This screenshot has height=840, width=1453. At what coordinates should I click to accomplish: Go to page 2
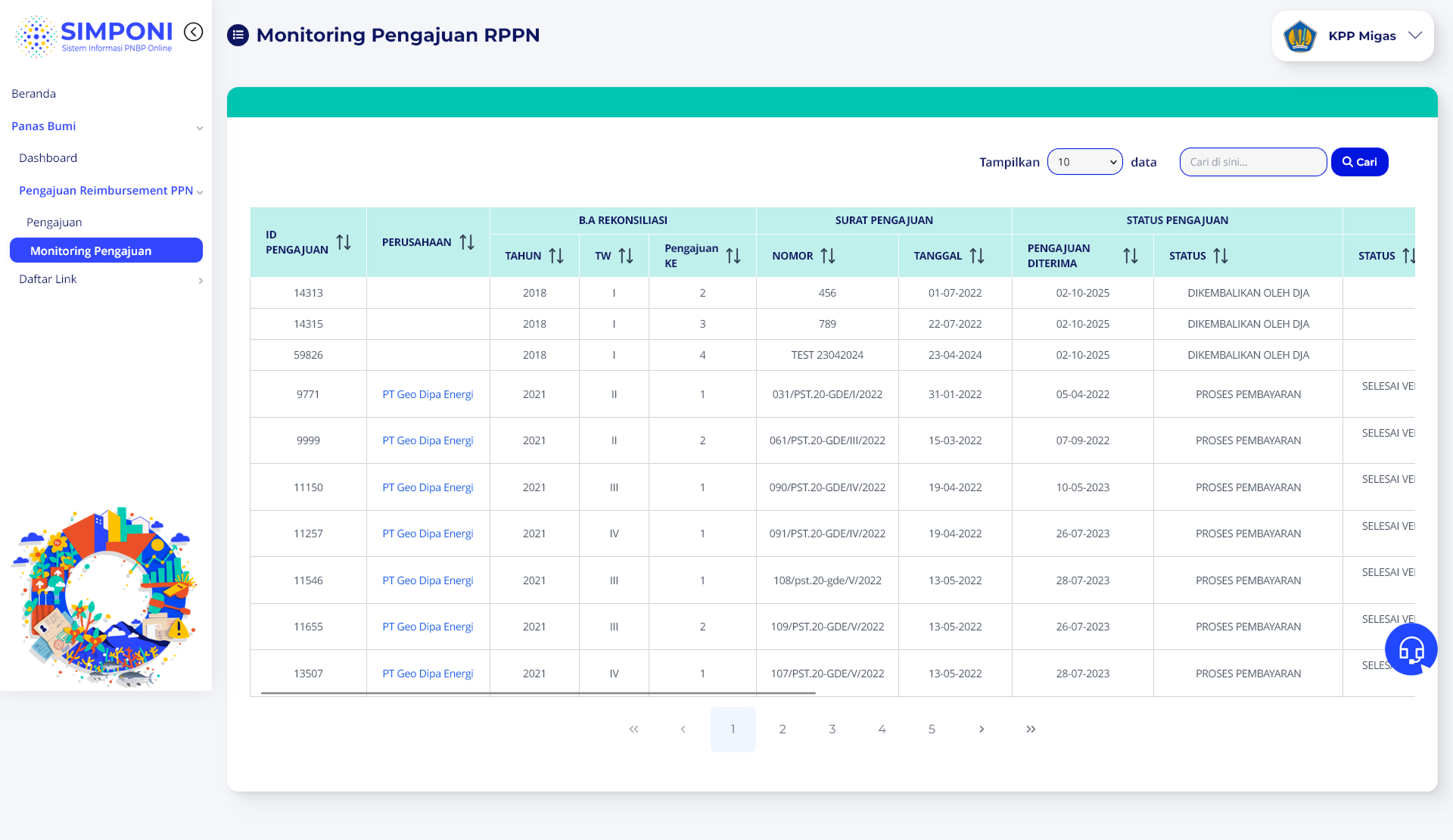click(783, 729)
